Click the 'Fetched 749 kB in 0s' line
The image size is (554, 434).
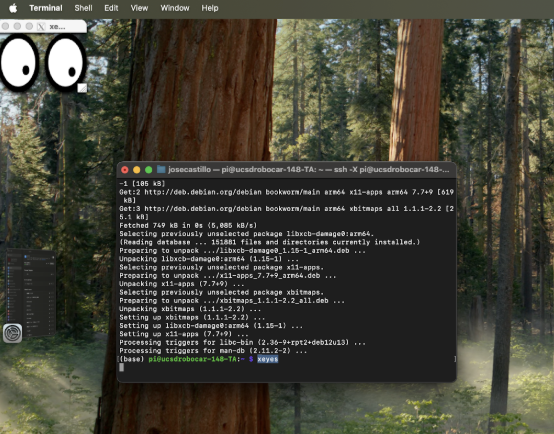tap(188, 225)
